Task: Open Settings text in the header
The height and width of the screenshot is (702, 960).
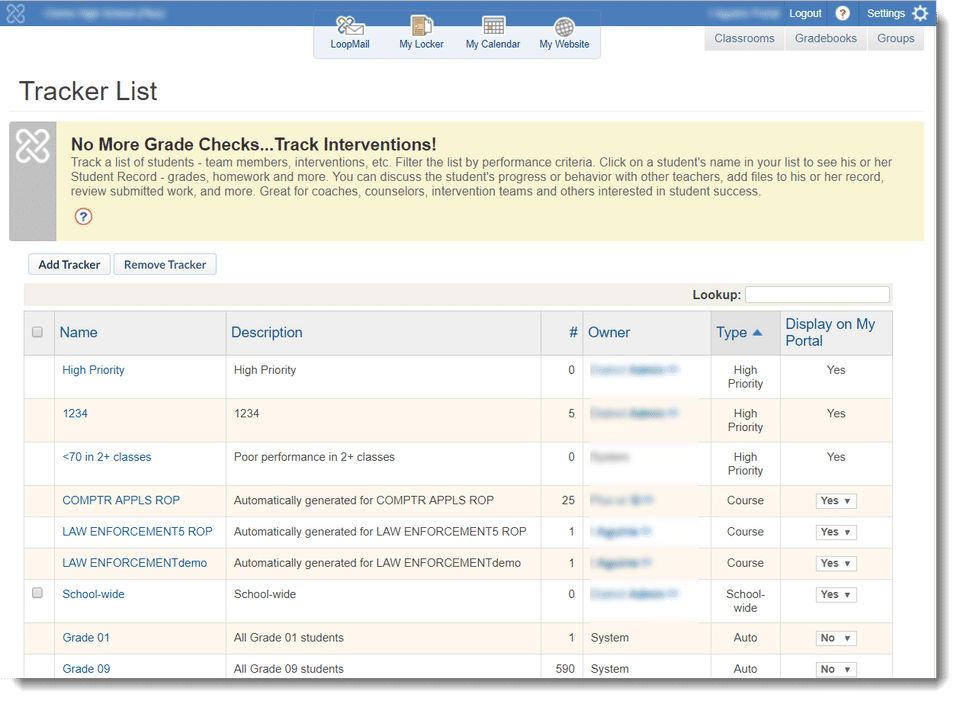Action: [885, 13]
